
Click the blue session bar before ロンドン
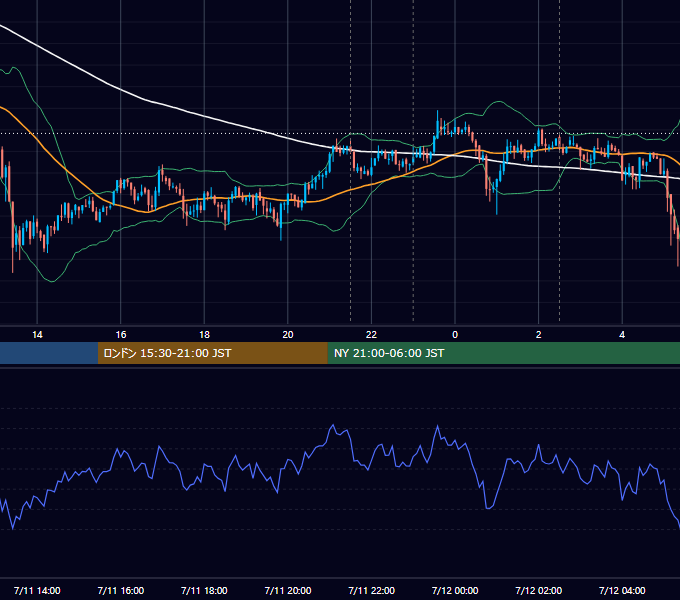49,353
